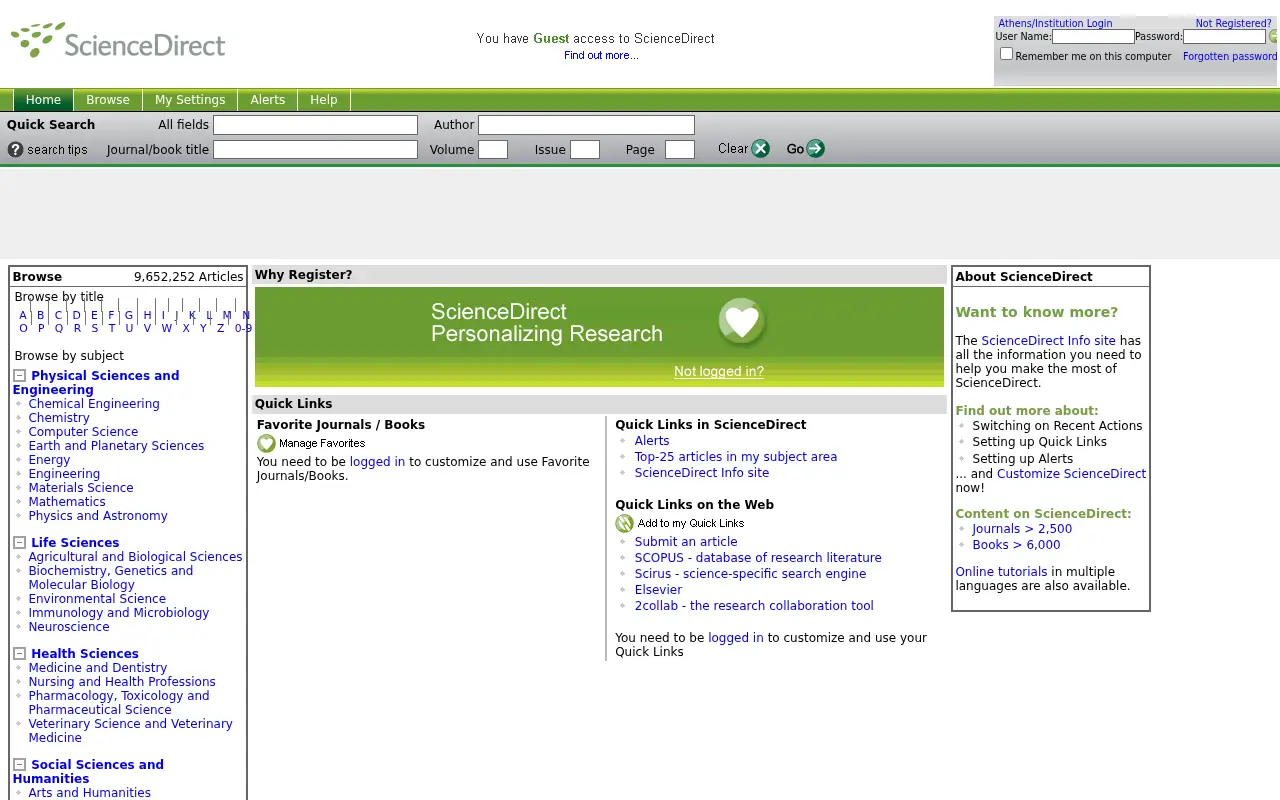Viewport: 1280px width, 800px height.
Task: Click the ScienceDirect logo
Action: coord(118,40)
